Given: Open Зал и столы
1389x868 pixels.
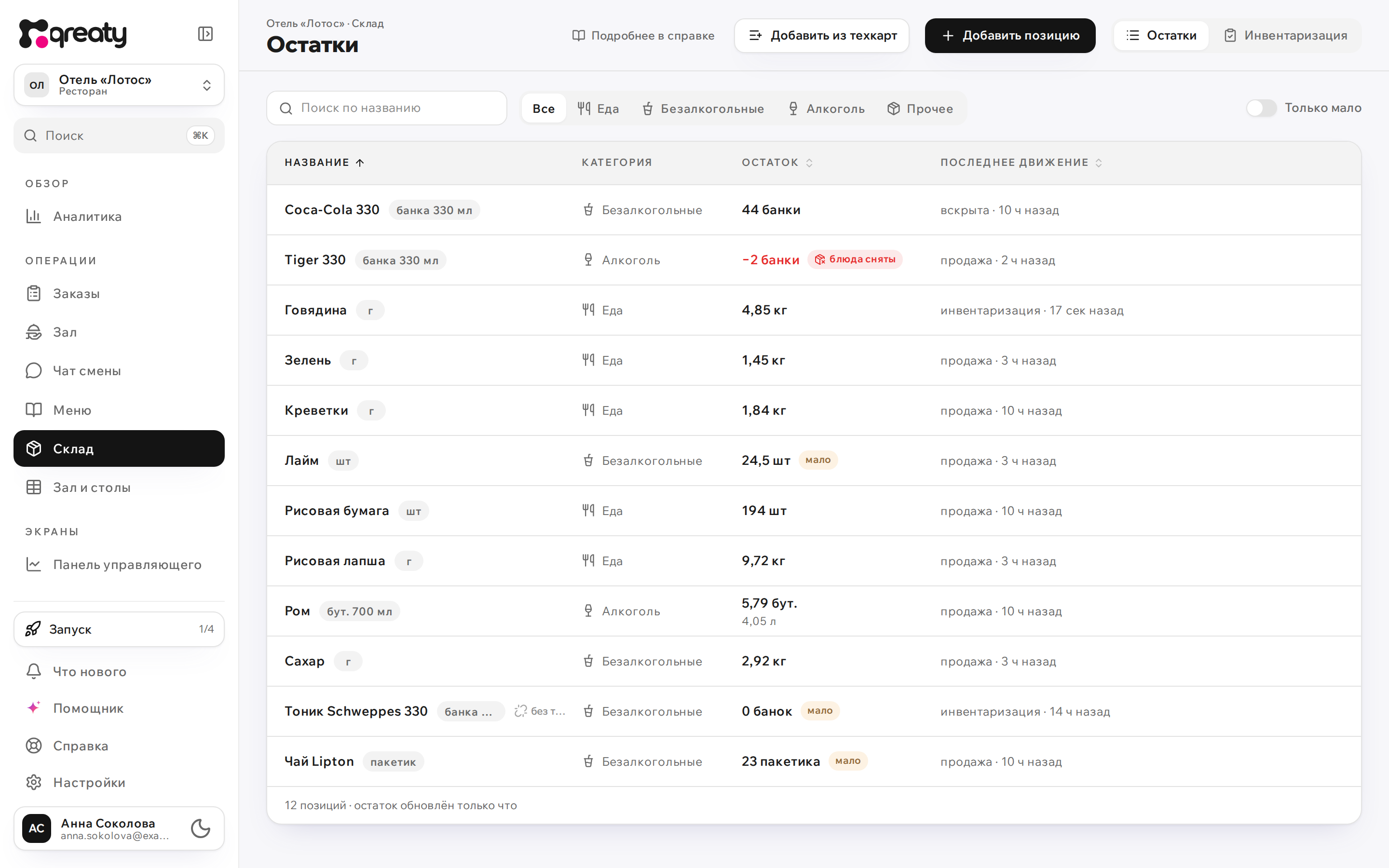Looking at the screenshot, I should click(119, 488).
